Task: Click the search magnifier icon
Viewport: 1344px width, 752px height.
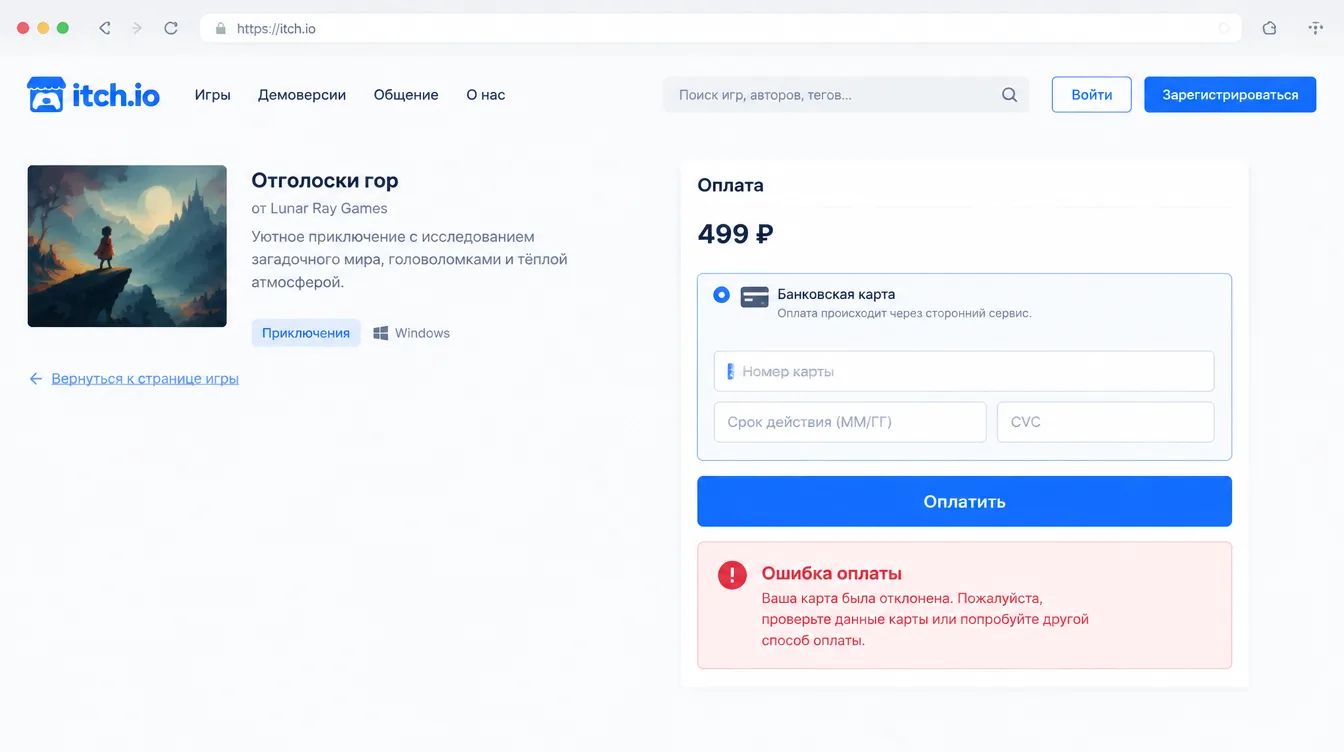Action: tap(1009, 95)
